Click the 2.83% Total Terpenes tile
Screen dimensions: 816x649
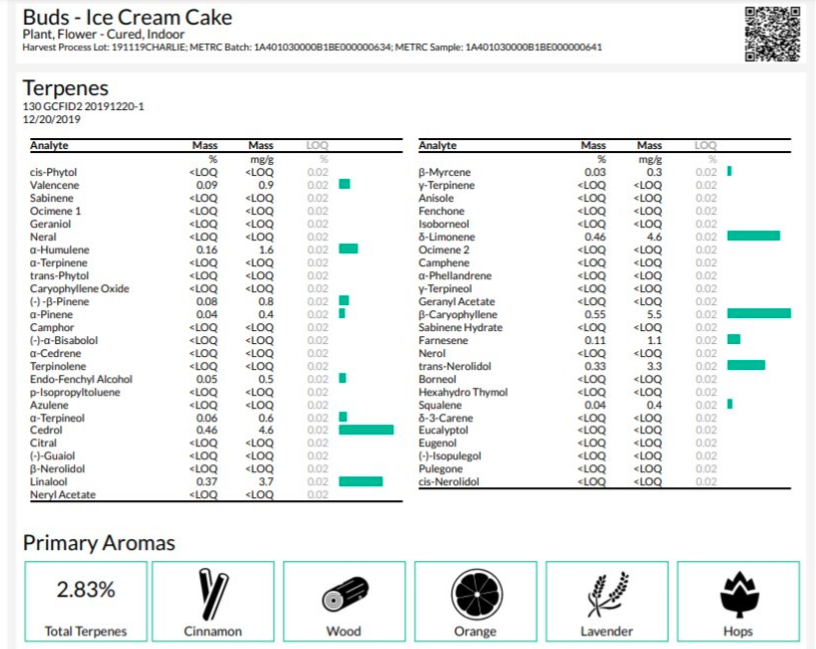(85, 601)
